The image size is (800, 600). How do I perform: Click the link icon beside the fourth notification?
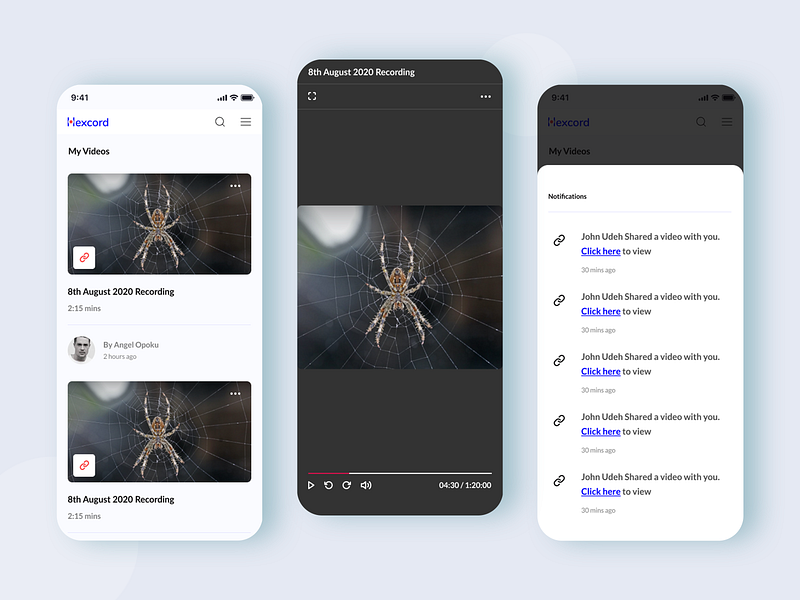tap(559, 420)
